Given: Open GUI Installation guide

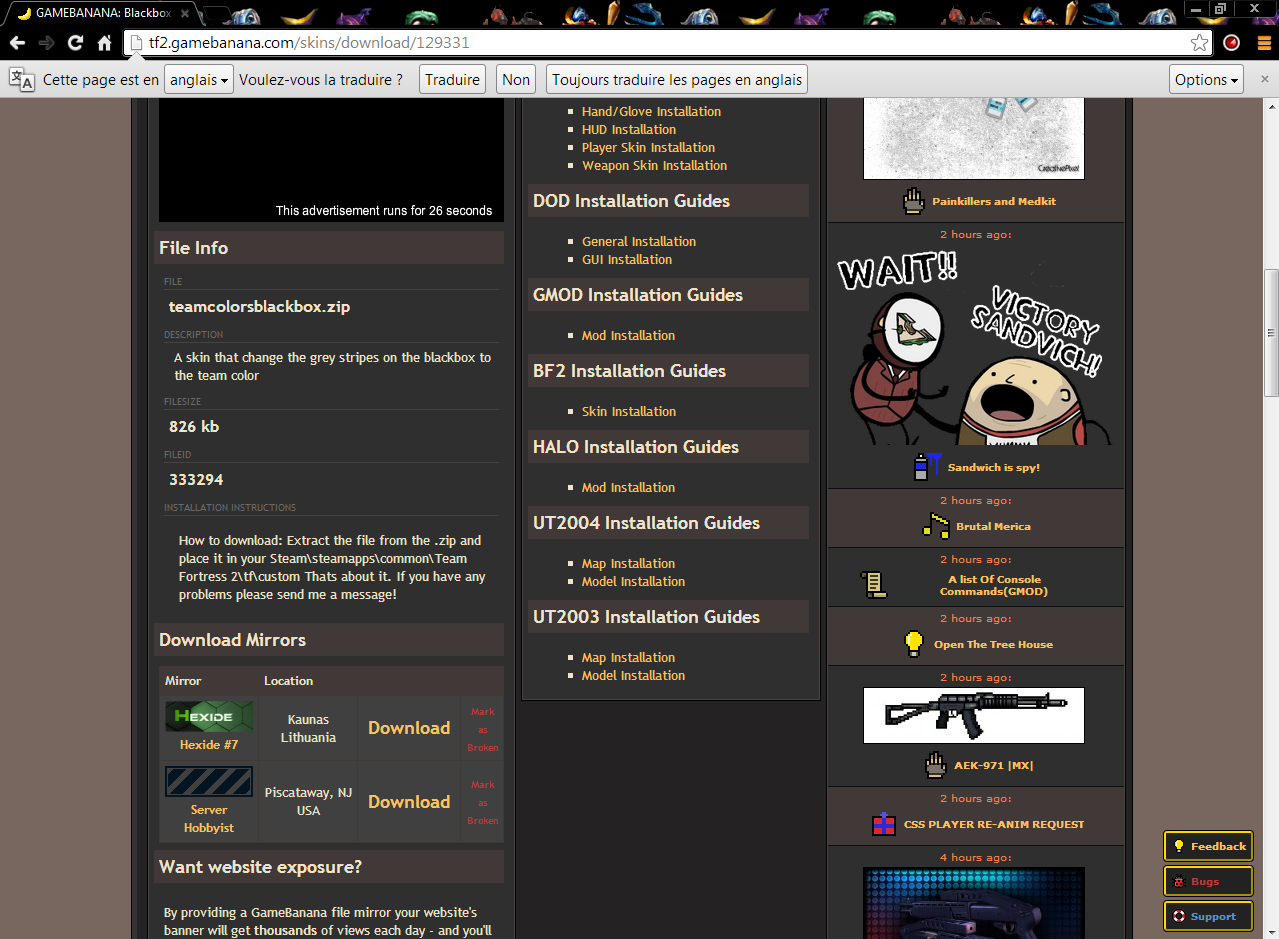Looking at the screenshot, I should 627,259.
